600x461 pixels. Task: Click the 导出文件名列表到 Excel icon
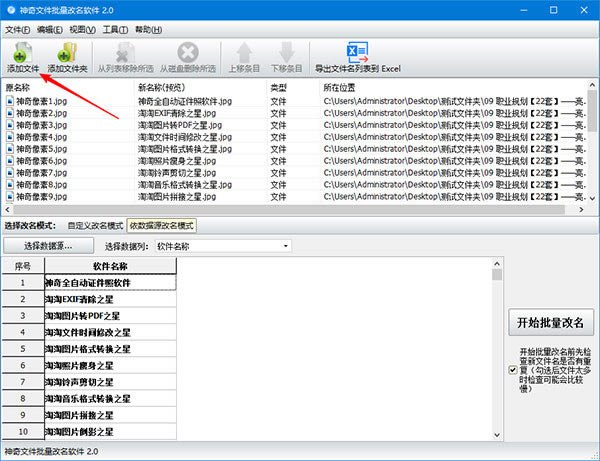pos(357,52)
